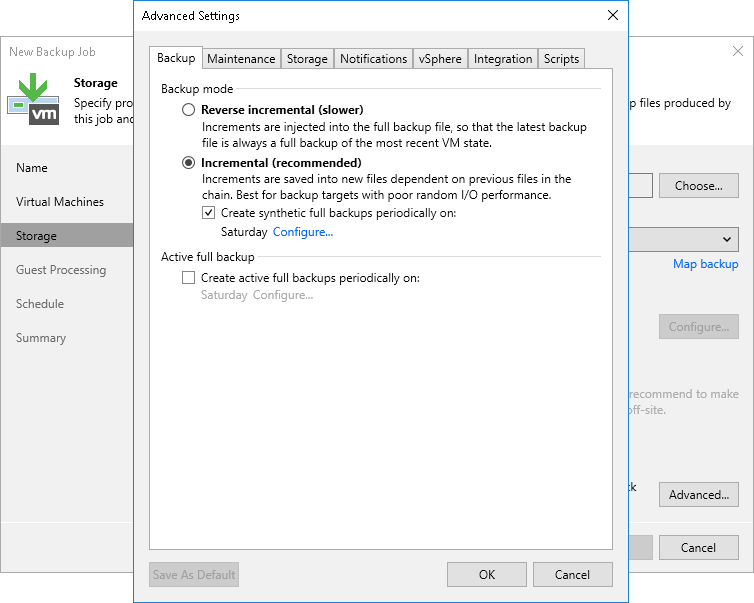Click the 'Saturday' text under synthetic full
The width and height of the screenshot is (754, 603).
pyautogui.click(x=244, y=232)
